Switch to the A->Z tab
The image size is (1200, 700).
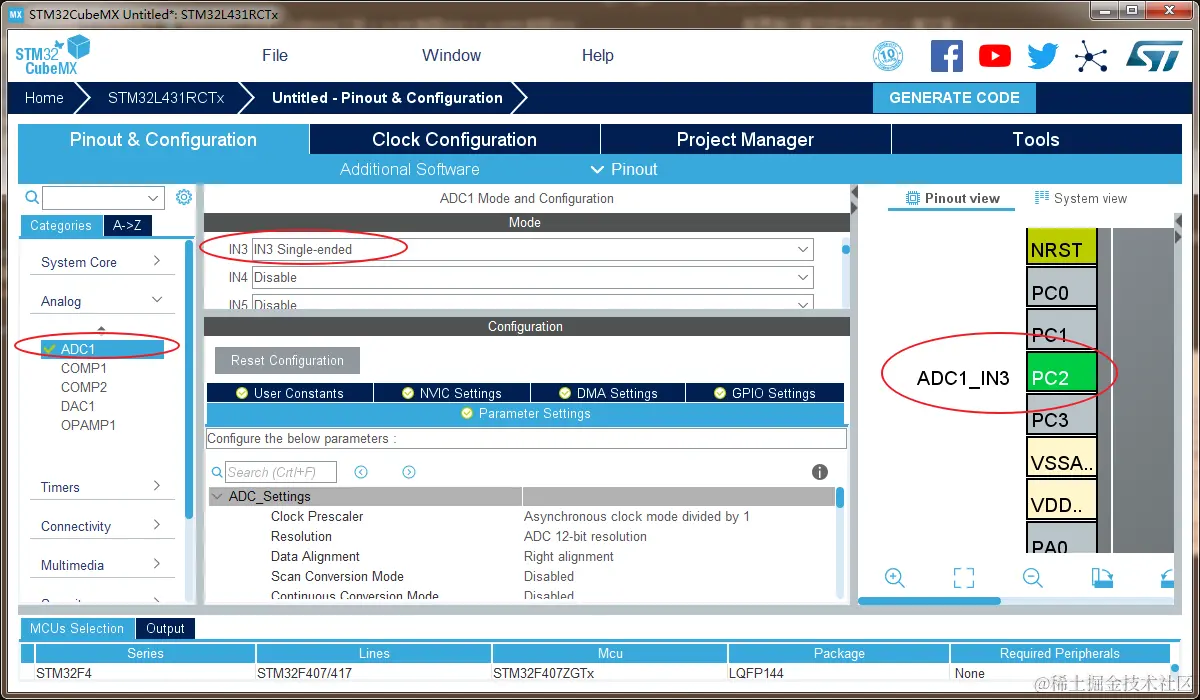pyautogui.click(x=127, y=225)
